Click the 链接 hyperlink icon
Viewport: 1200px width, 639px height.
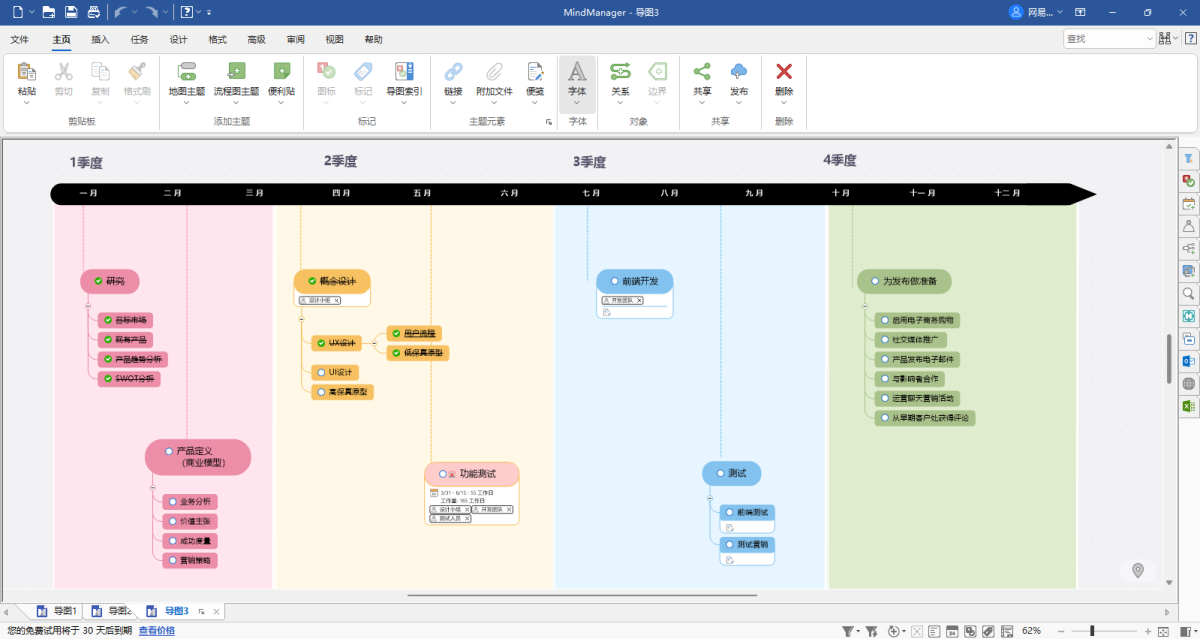point(453,71)
